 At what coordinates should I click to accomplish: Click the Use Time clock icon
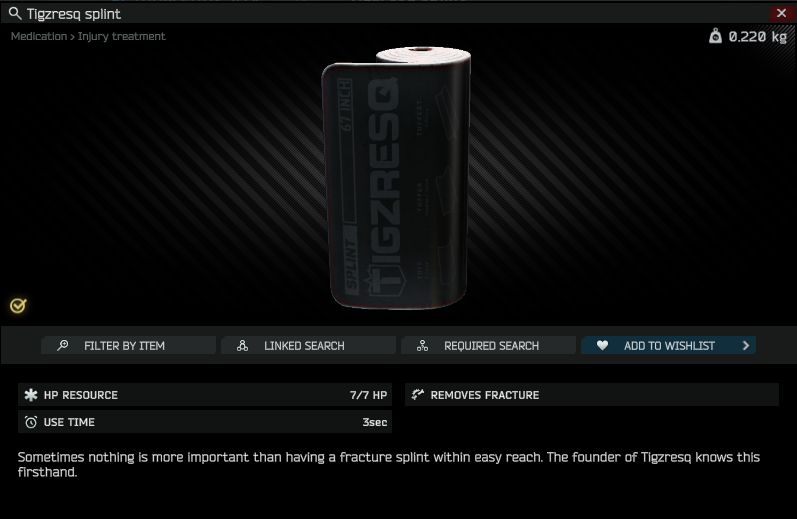coord(31,422)
